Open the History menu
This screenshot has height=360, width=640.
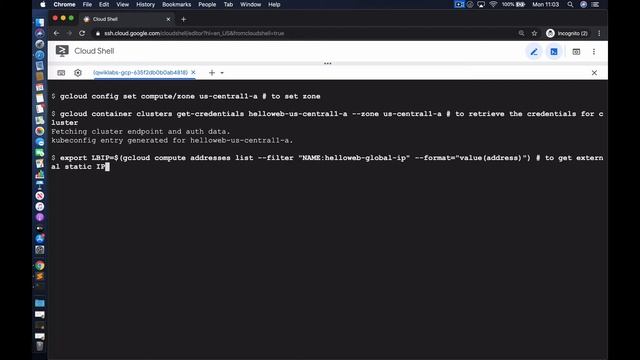point(145,4)
